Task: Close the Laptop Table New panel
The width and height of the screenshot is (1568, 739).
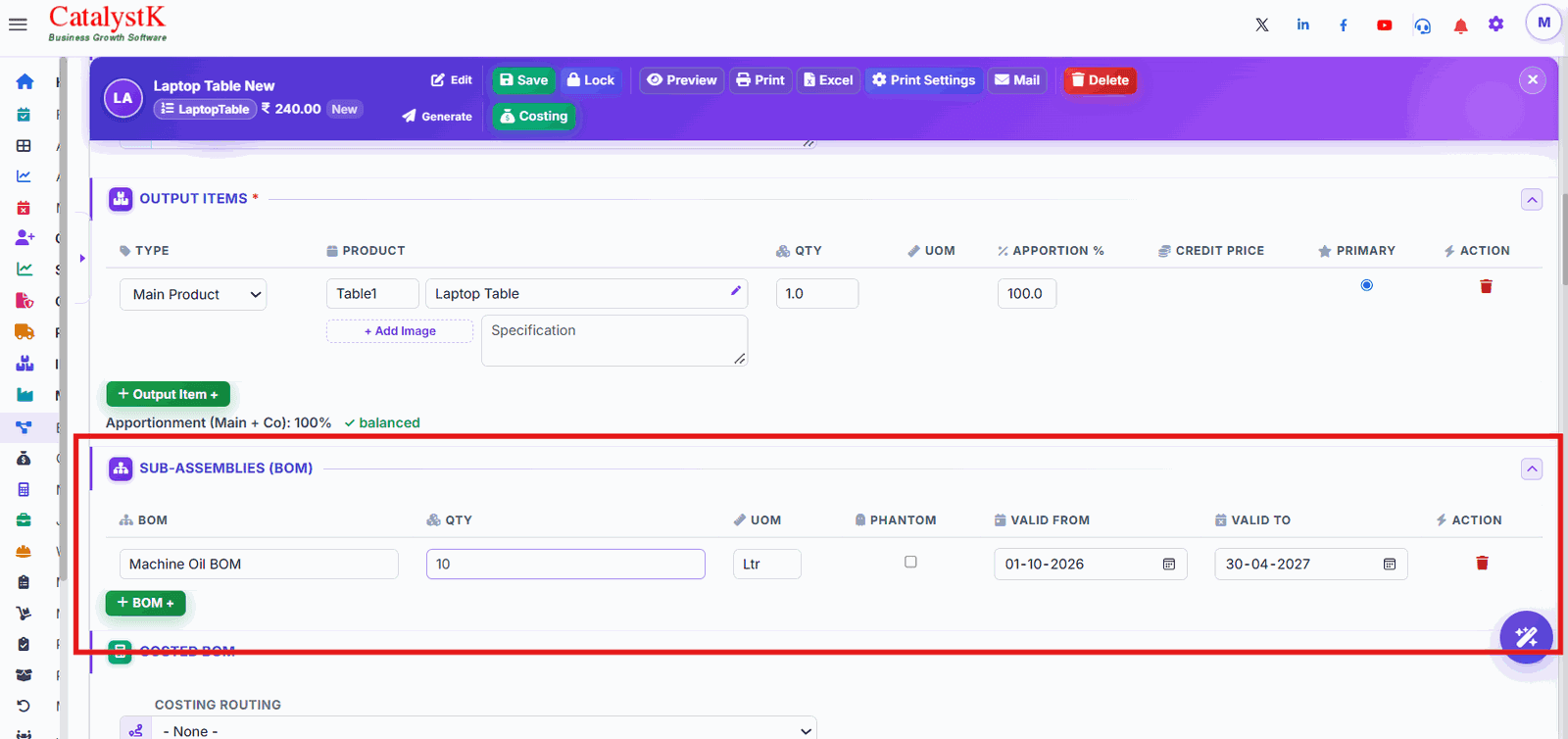Action: pyautogui.click(x=1533, y=80)
